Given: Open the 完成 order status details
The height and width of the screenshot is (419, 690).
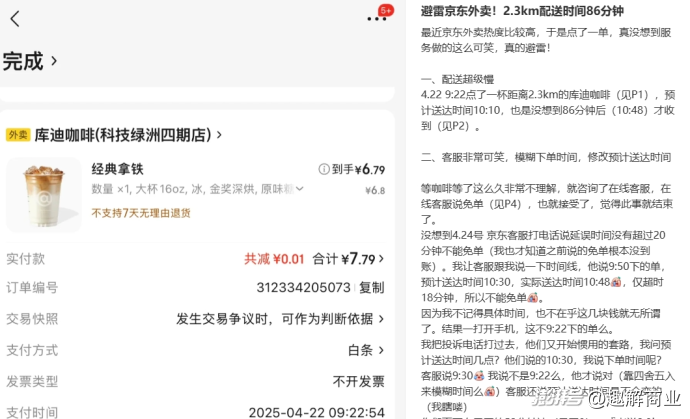Looking at the screenshot, I should tap(30, 61).
